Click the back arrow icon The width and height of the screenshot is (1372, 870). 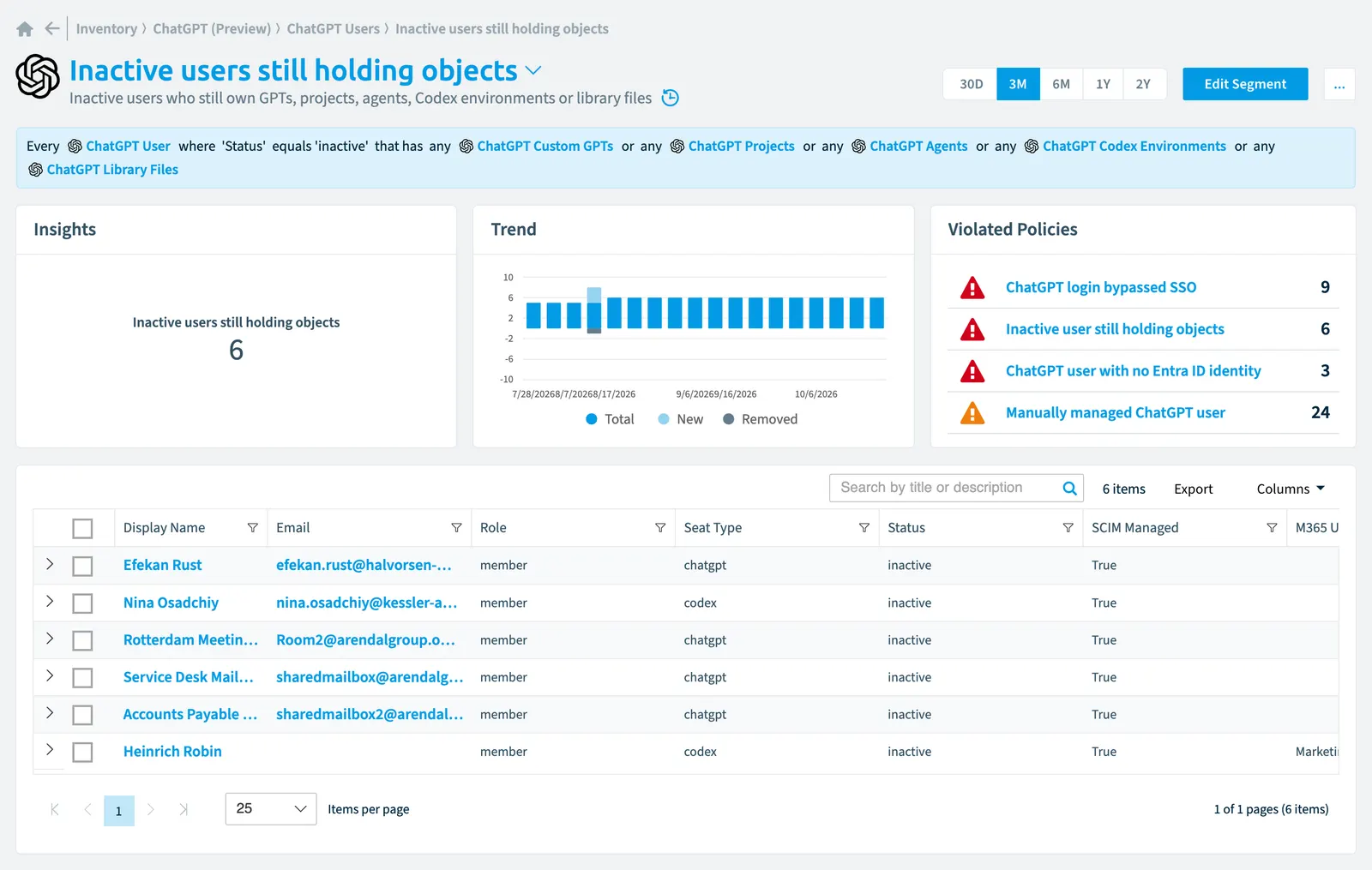click(52, 28)
